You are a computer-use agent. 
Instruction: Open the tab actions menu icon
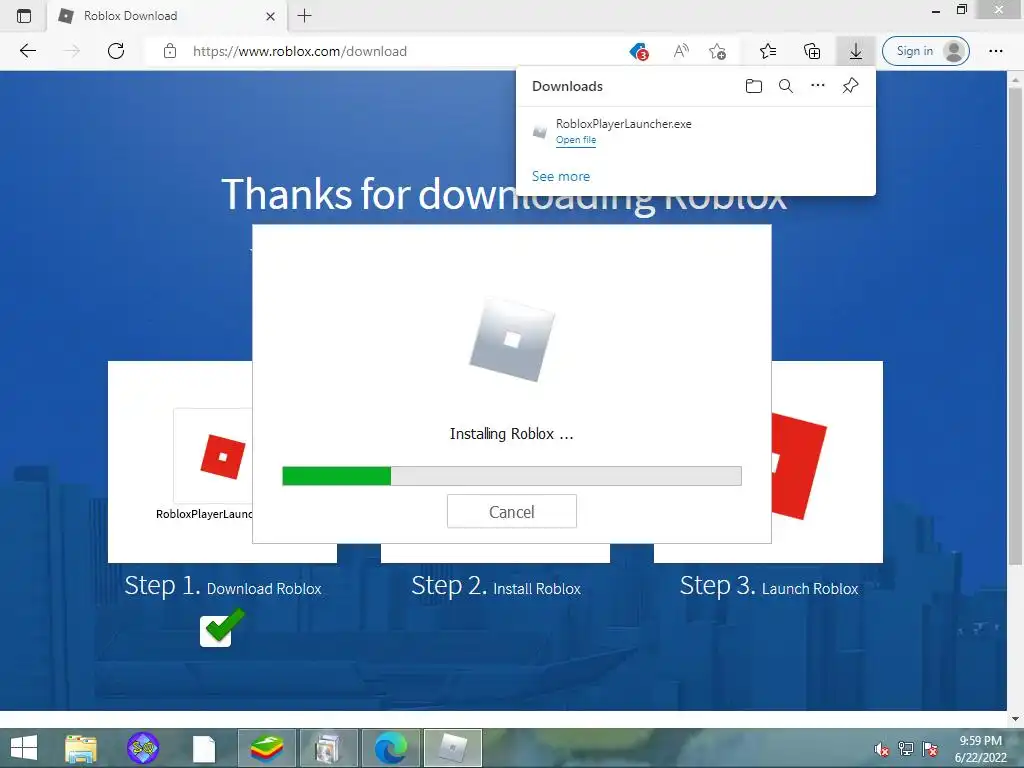point(24,16)
